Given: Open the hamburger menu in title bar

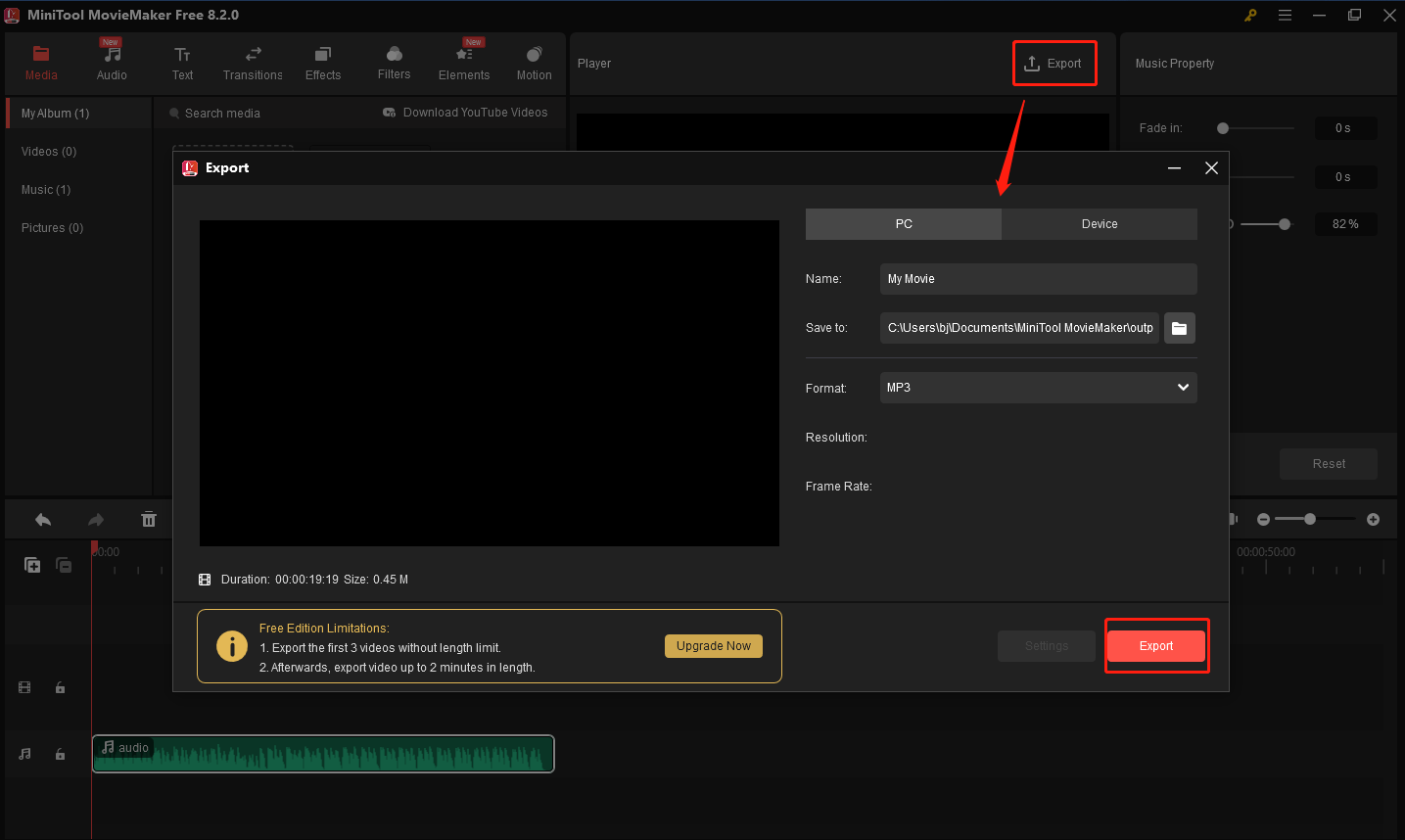Looking at the screenshot, I should (1285, 15).
